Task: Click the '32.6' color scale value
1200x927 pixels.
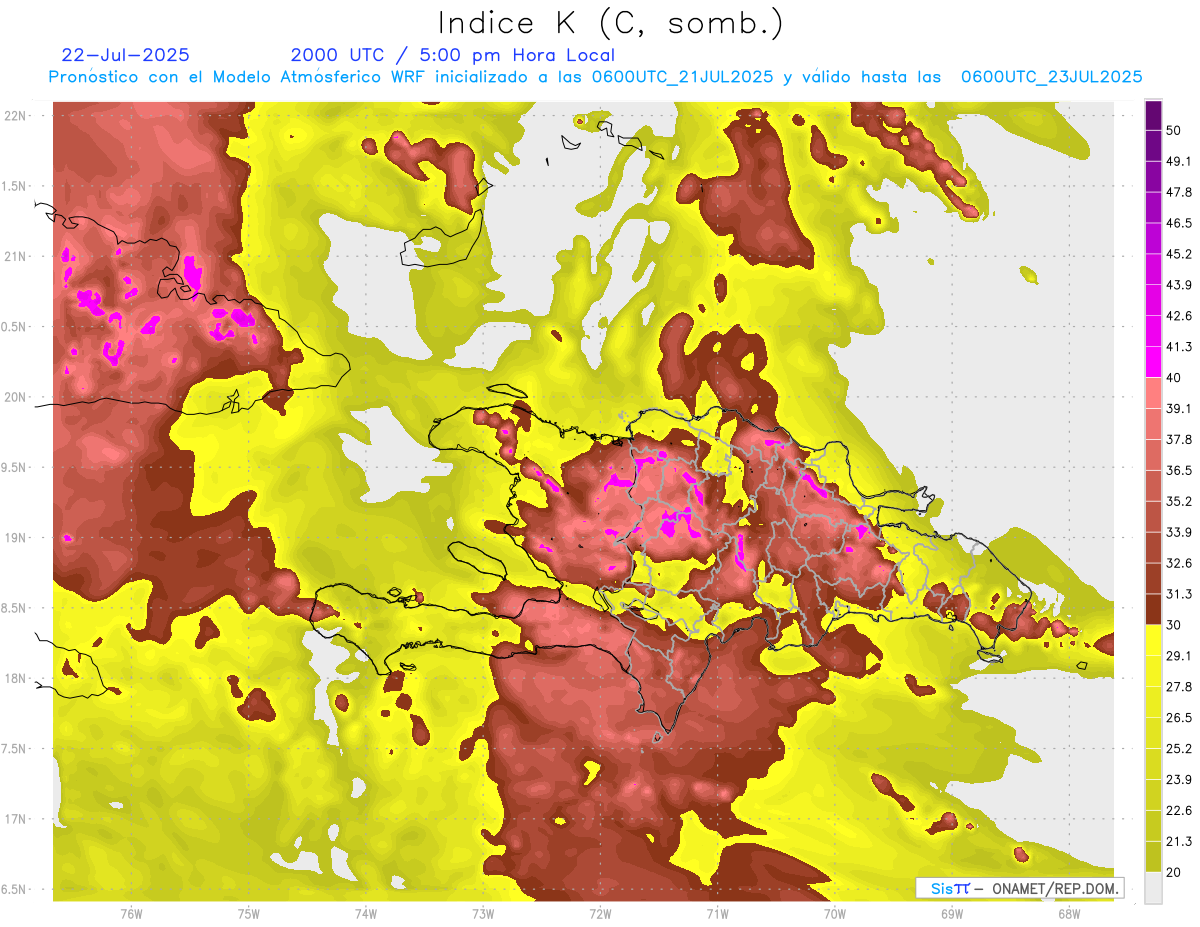Action: point(1179,563)
